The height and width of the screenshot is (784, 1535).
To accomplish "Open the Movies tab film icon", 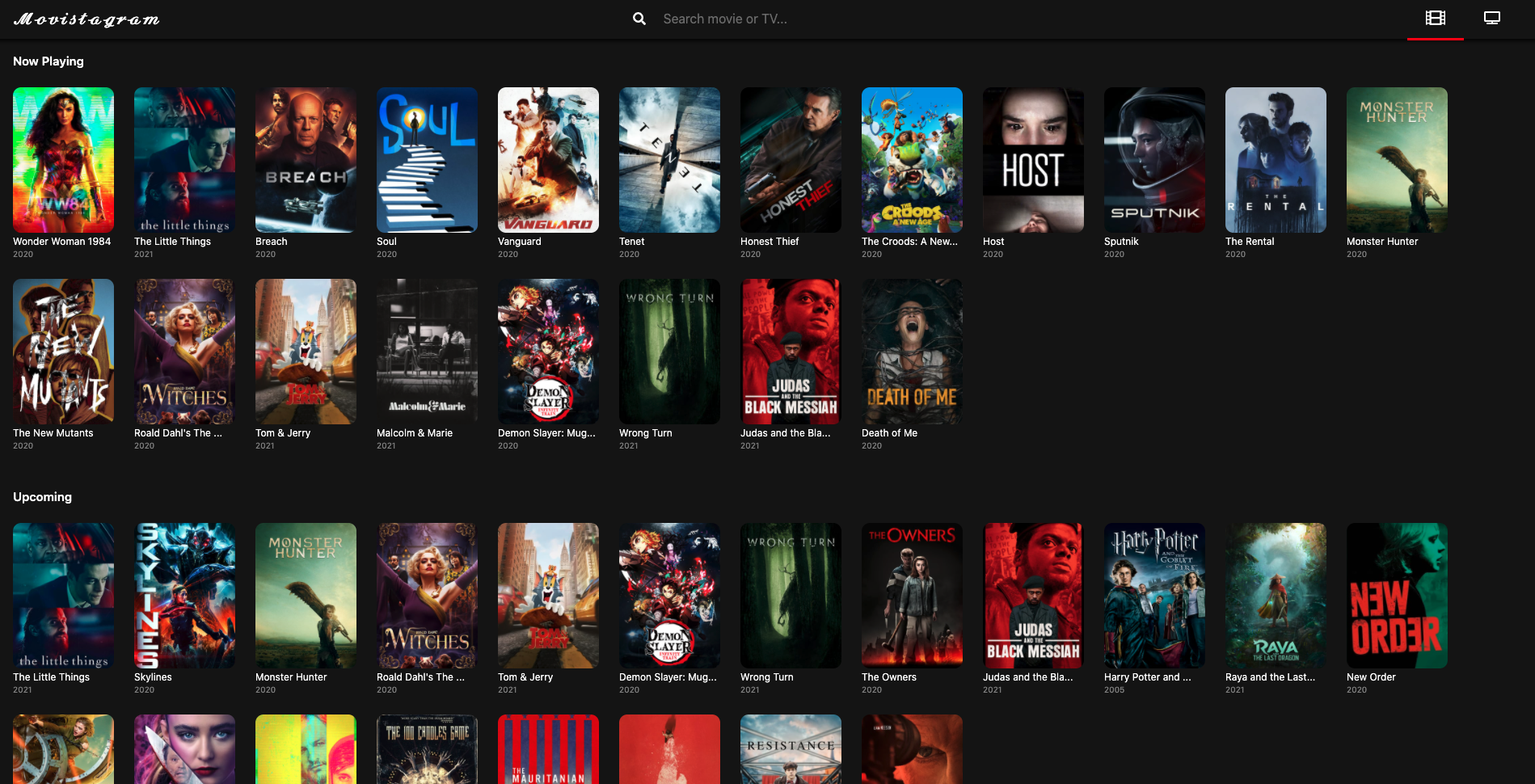I will (1436, 18).
